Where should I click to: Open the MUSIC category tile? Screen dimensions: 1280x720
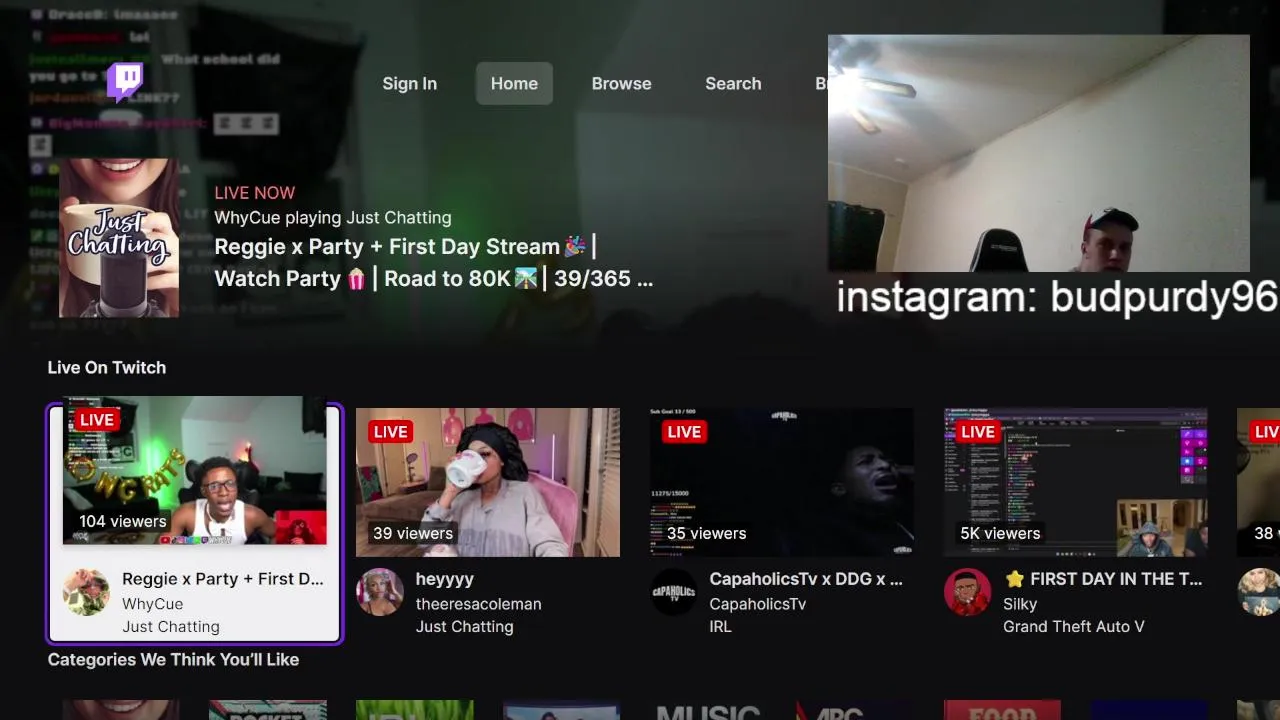(708, 710)
